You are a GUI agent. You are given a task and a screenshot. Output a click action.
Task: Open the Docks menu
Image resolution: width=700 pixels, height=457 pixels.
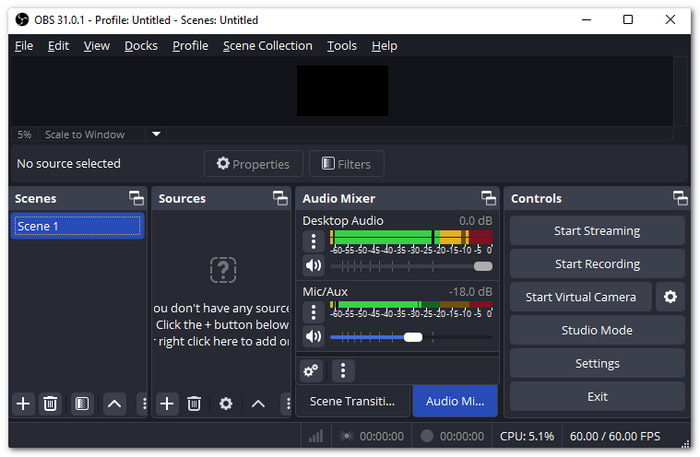pos(141,46)
